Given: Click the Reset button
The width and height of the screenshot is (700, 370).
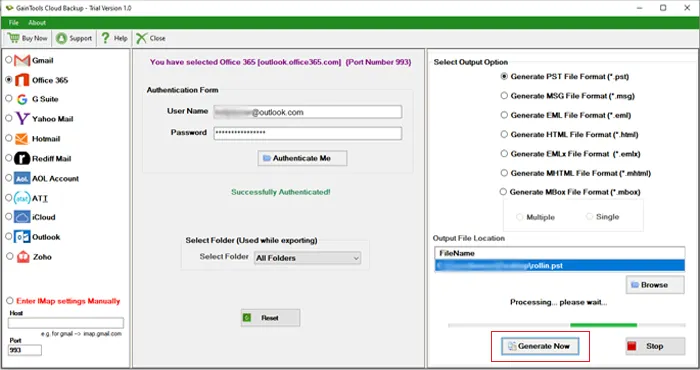Looking at the screenshot, I should tap(271, 318).
